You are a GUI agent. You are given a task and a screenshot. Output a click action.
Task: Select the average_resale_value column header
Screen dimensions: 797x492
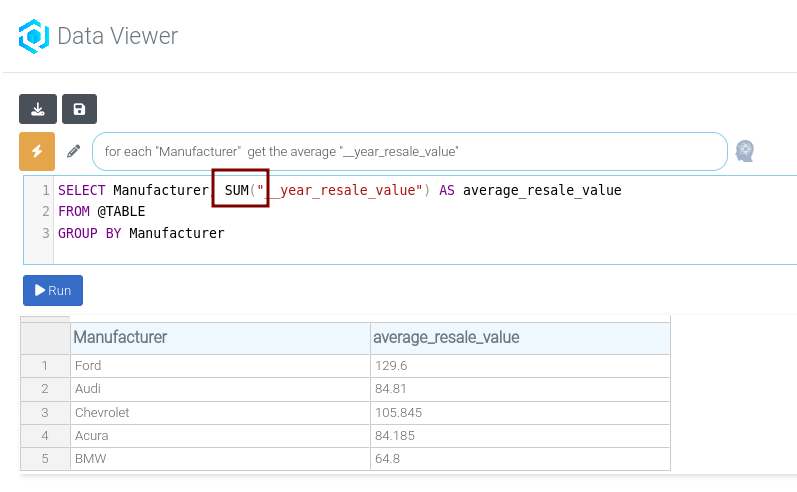pyautogui.click(x=446, y=337)
